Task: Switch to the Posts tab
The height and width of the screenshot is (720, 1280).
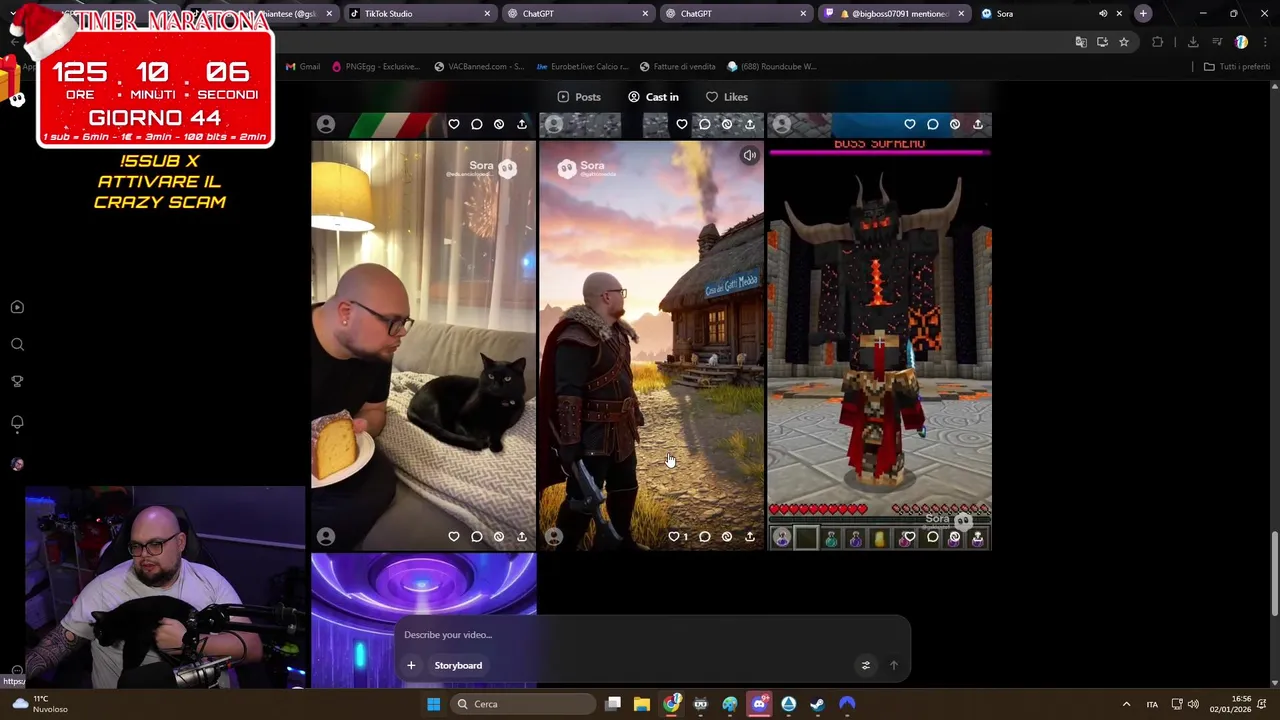Action: [579, 97]
